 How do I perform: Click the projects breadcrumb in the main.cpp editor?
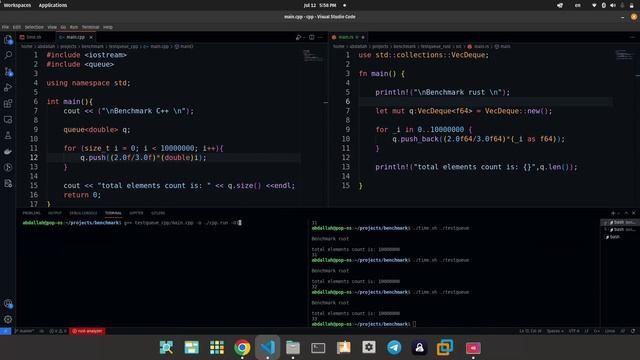pos(68,47)
